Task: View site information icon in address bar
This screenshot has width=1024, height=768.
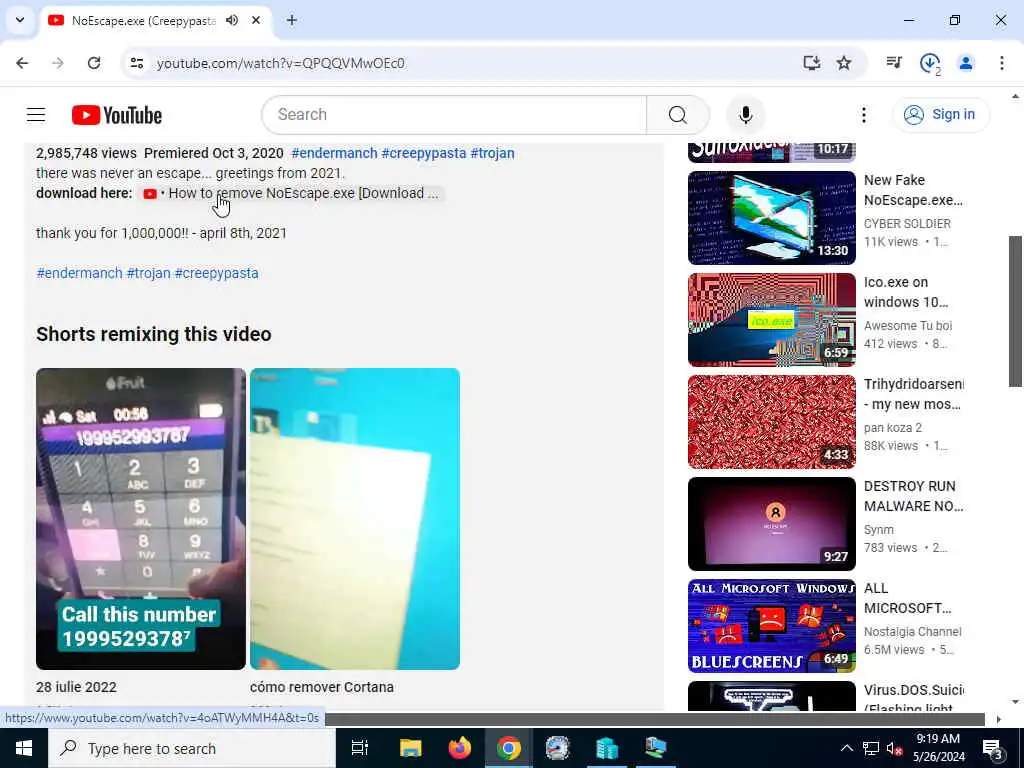Action: click(x=136, y=63)
